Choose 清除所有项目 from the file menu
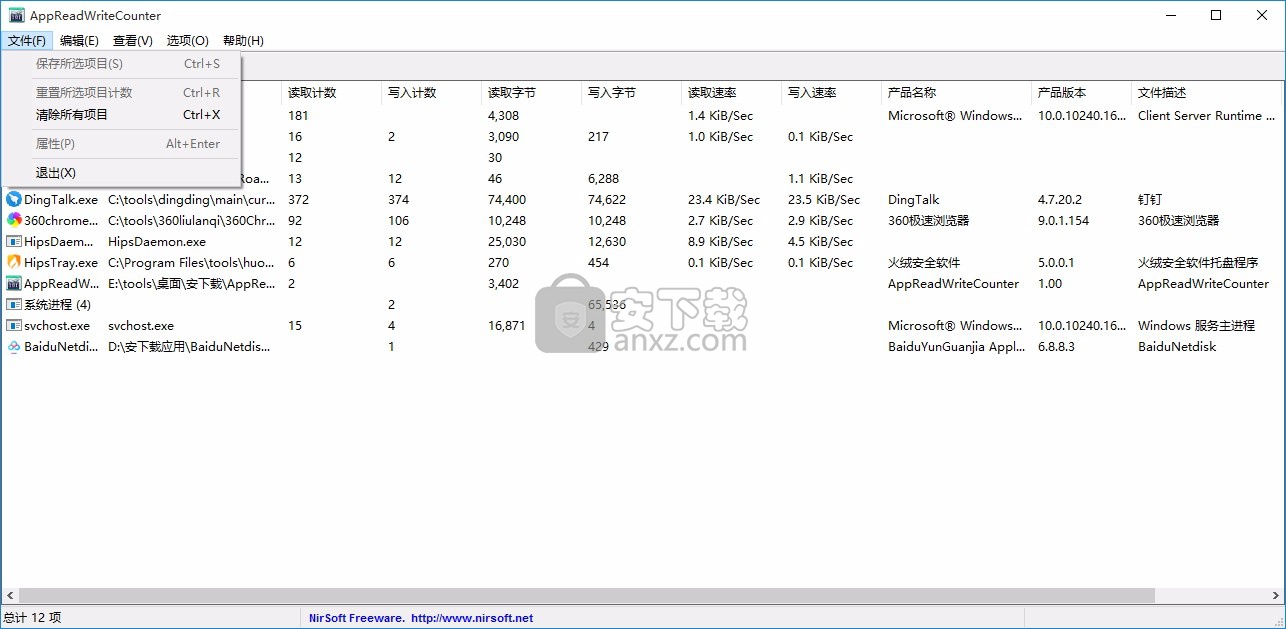This screenshot has height=629, width=1286. pos(121,115)
